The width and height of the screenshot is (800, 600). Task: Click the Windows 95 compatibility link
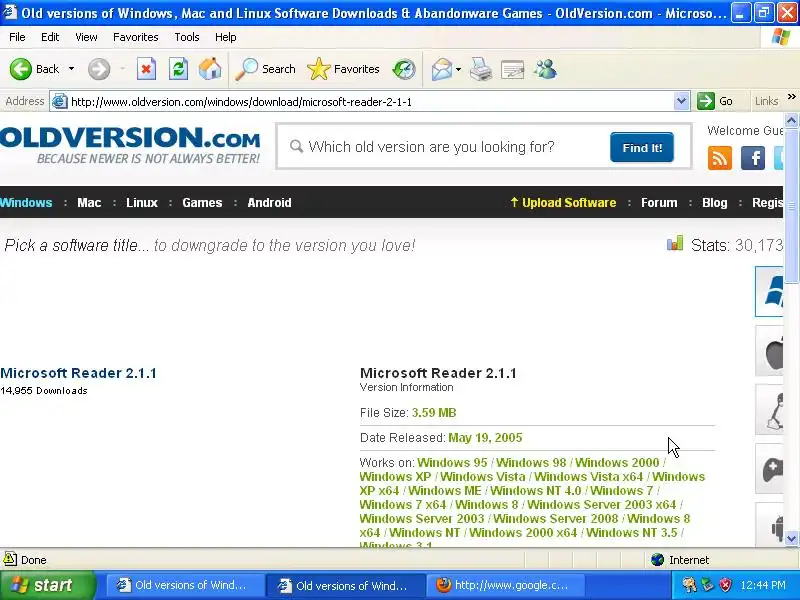tap(452, 463)
